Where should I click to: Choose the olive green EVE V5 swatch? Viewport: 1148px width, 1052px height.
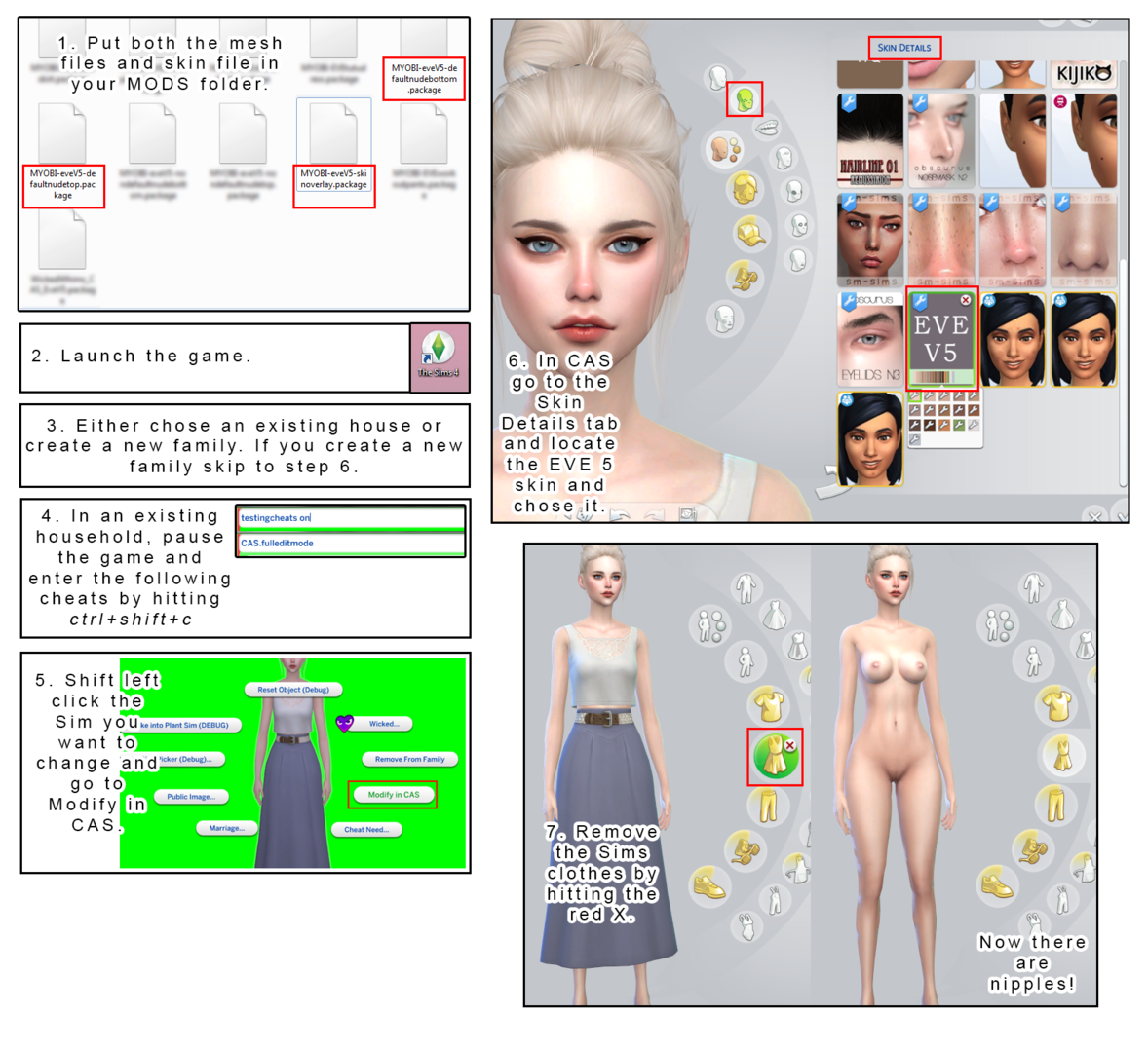958,425
